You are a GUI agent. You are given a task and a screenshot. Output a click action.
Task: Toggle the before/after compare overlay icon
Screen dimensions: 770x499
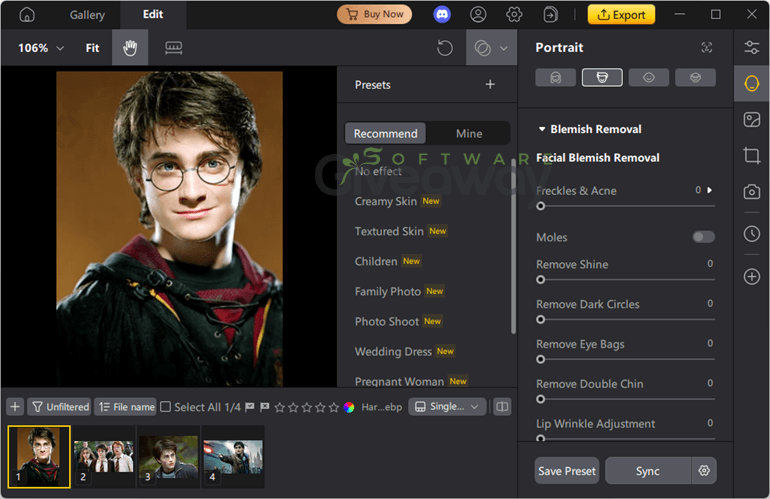(482, 48)
